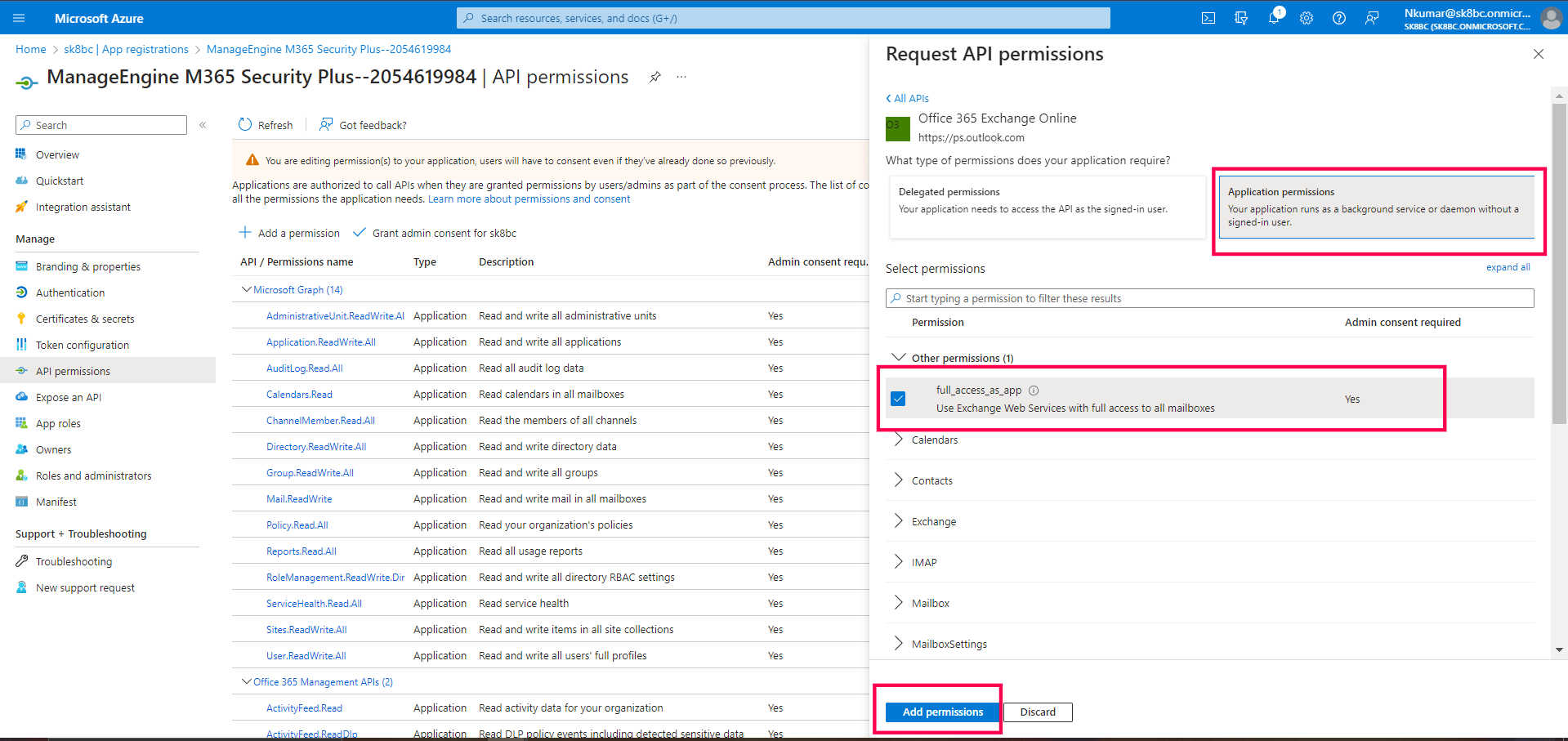Open the Help question mark icon

[1339, 18]
